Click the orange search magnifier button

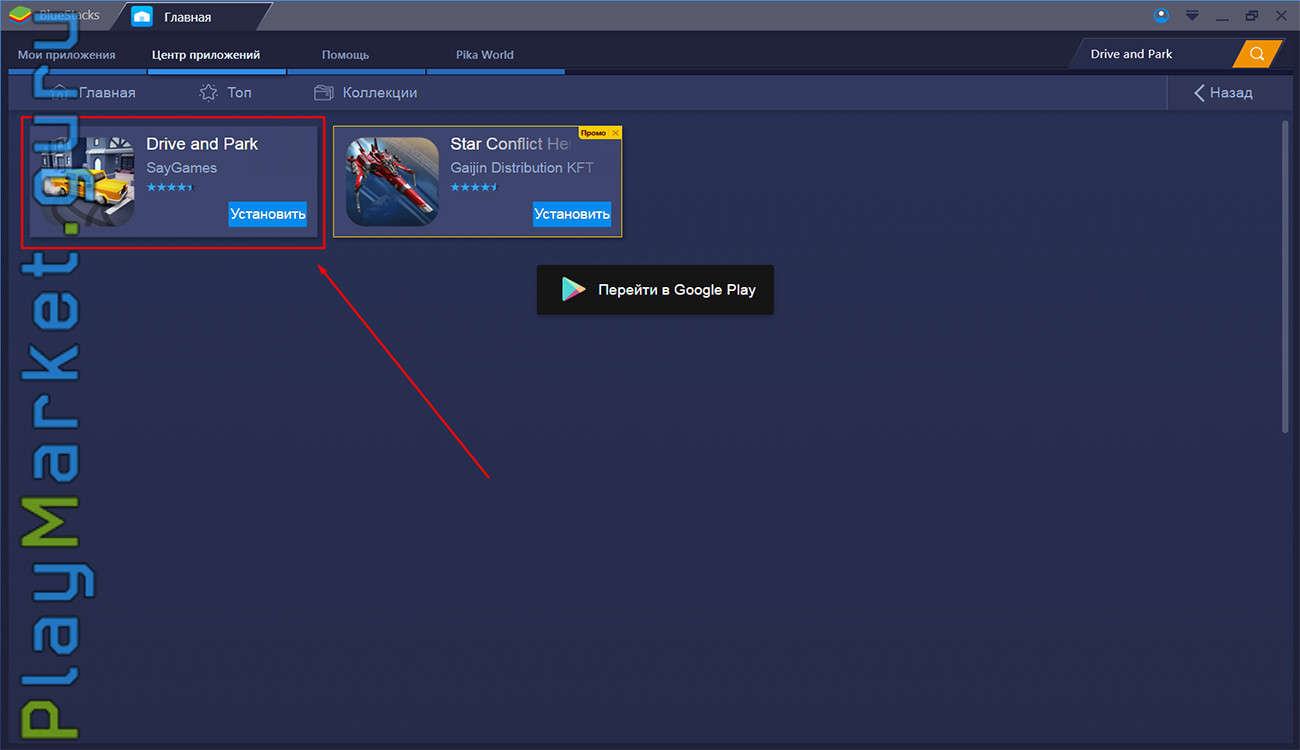click(x=1257, y=54)
